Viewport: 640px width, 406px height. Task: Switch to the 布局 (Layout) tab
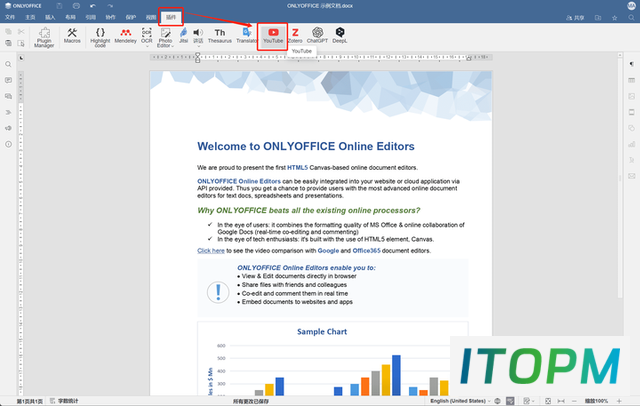(x=70, y=17)
